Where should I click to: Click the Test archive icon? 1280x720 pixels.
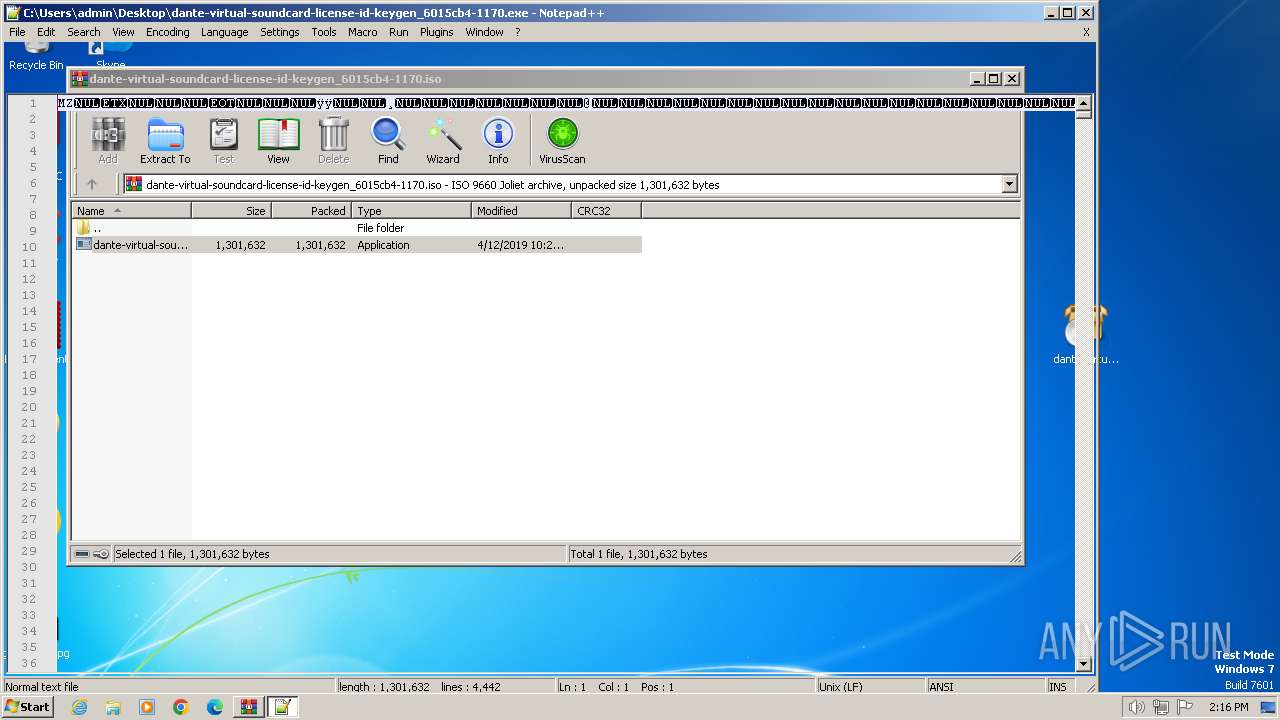pos(223,140)
